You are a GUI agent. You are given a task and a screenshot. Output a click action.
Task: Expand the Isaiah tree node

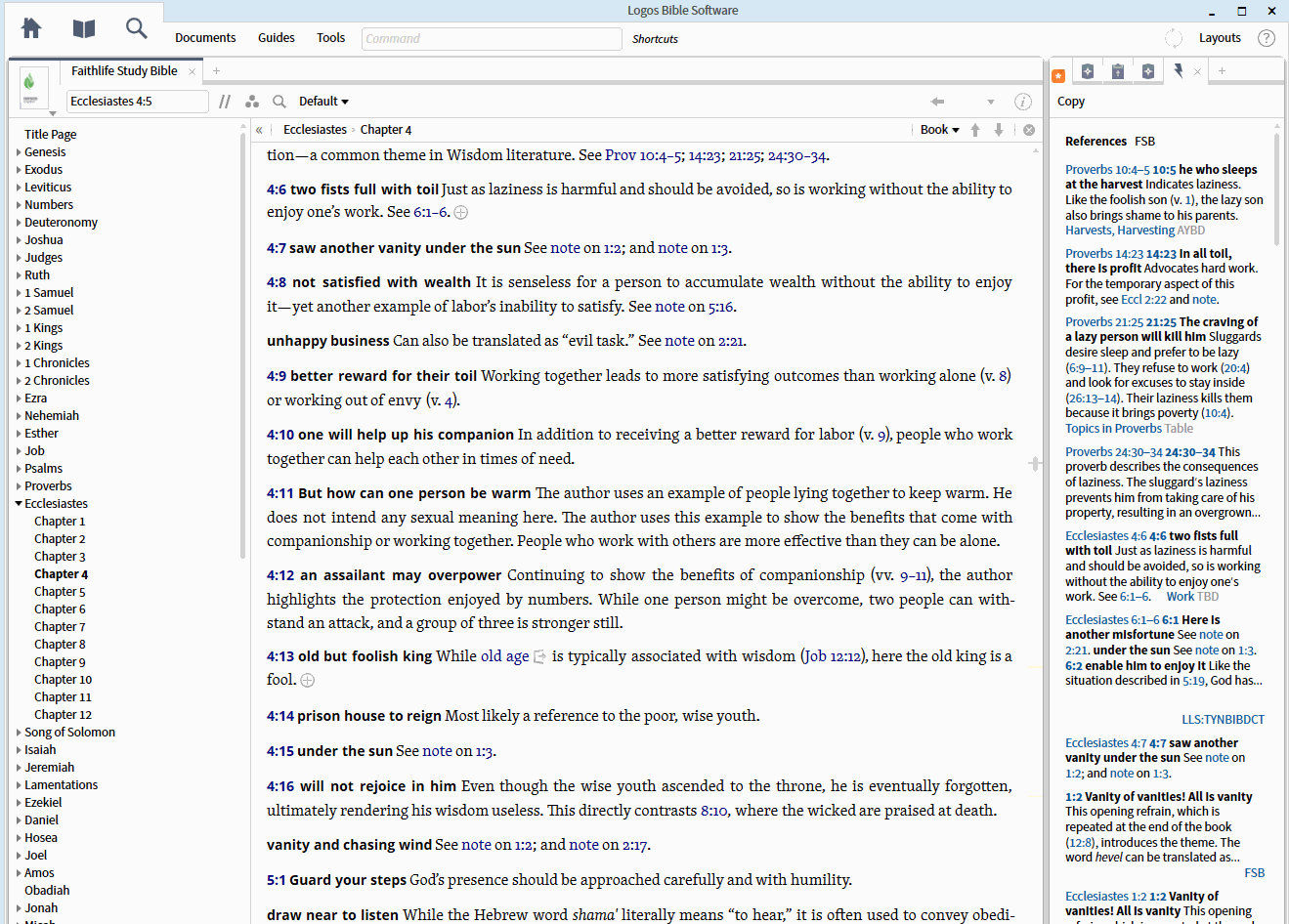[19, 750]
